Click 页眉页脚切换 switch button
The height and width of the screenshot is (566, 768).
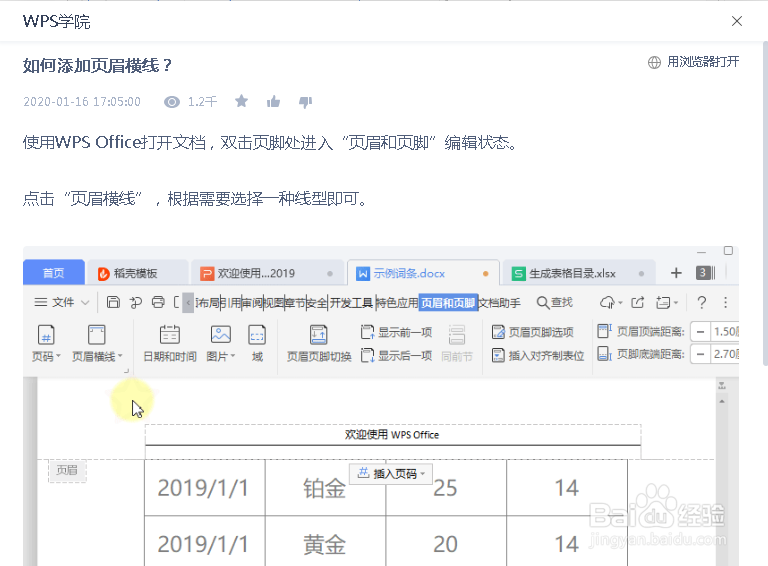[x=319, y=343]
